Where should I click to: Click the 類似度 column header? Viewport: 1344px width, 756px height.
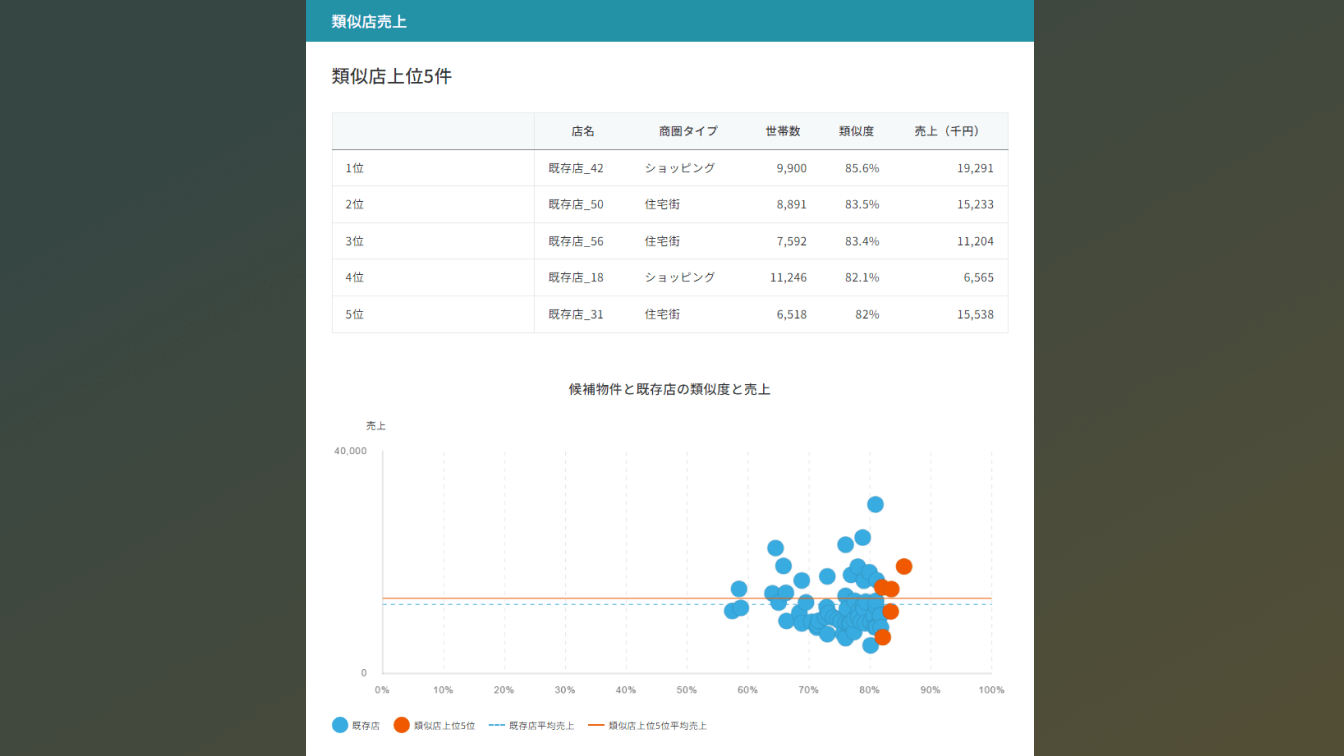[x=856, y=131]
